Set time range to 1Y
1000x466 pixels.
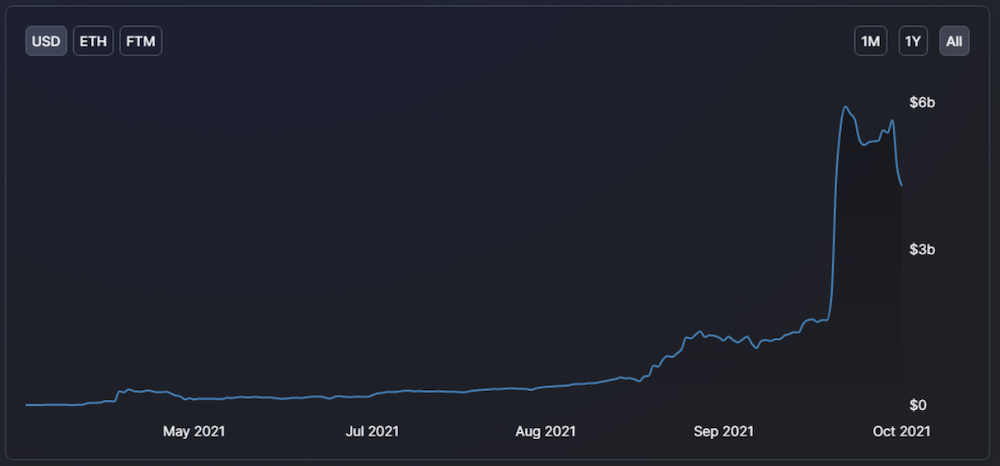(x=913, y=41)
